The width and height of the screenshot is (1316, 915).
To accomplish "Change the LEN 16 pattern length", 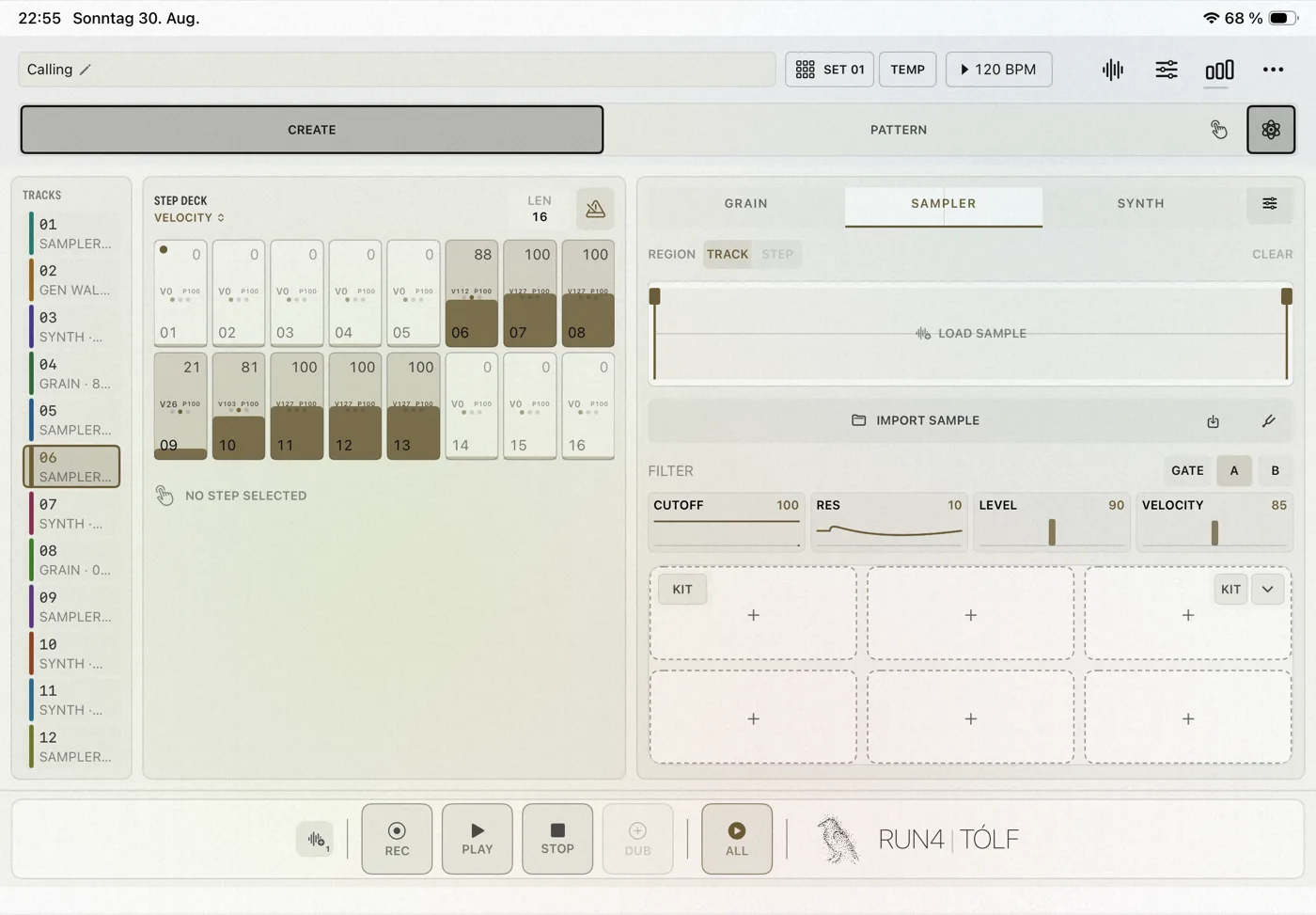I will click(x=540, y=209).
